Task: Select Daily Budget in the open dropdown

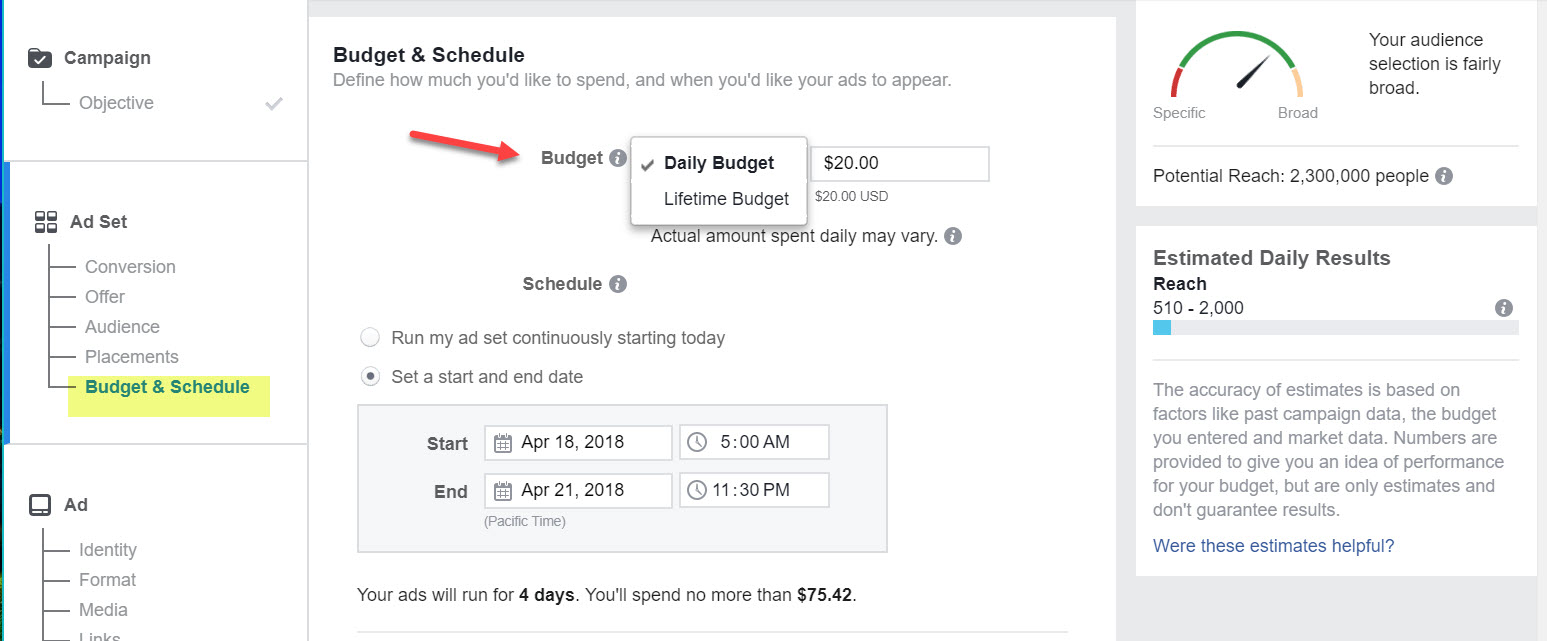Action: click(x=718, y=162)
